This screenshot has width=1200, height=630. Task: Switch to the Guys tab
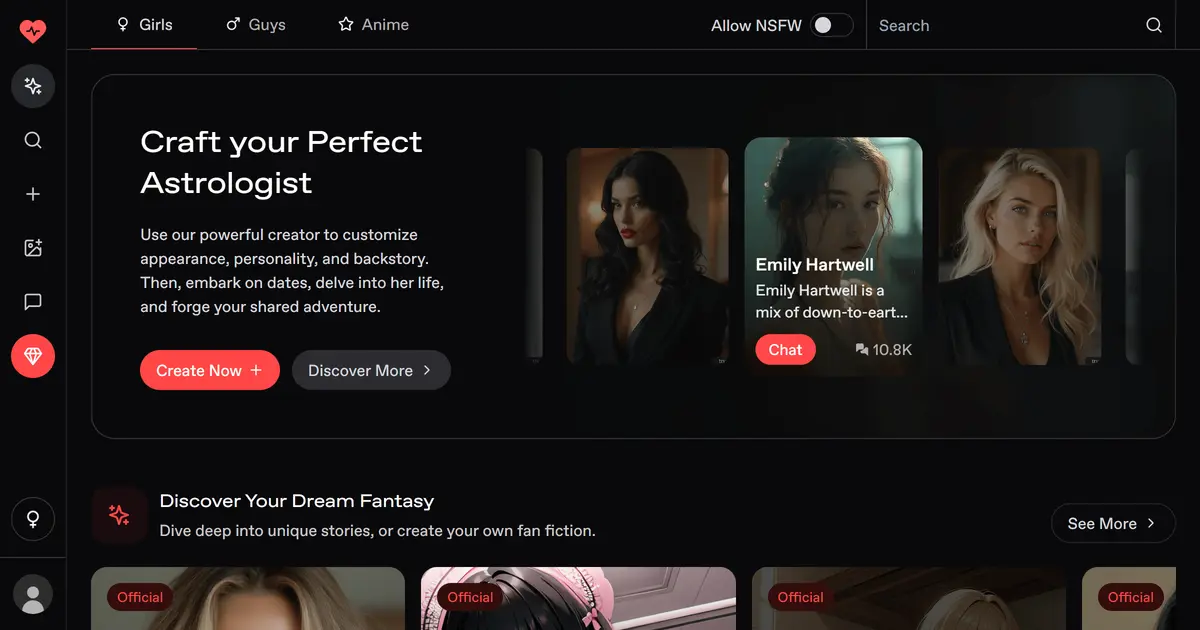[x=256, y=24]
